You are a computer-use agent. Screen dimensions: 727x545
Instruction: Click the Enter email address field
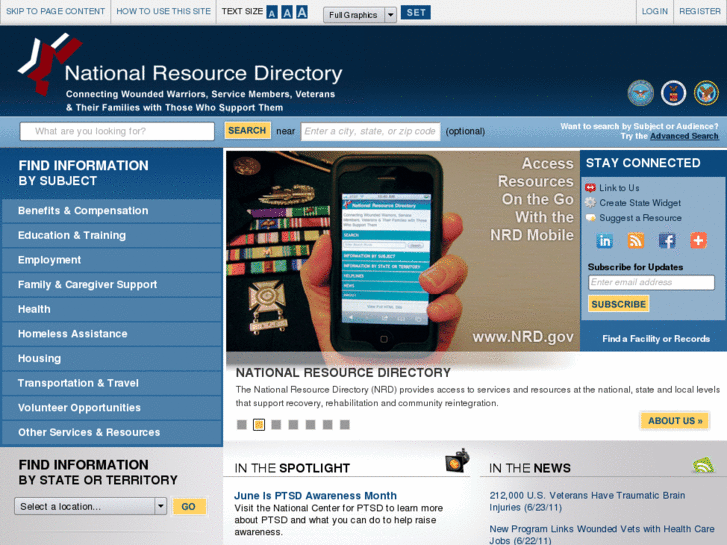(x=651, y=282)
